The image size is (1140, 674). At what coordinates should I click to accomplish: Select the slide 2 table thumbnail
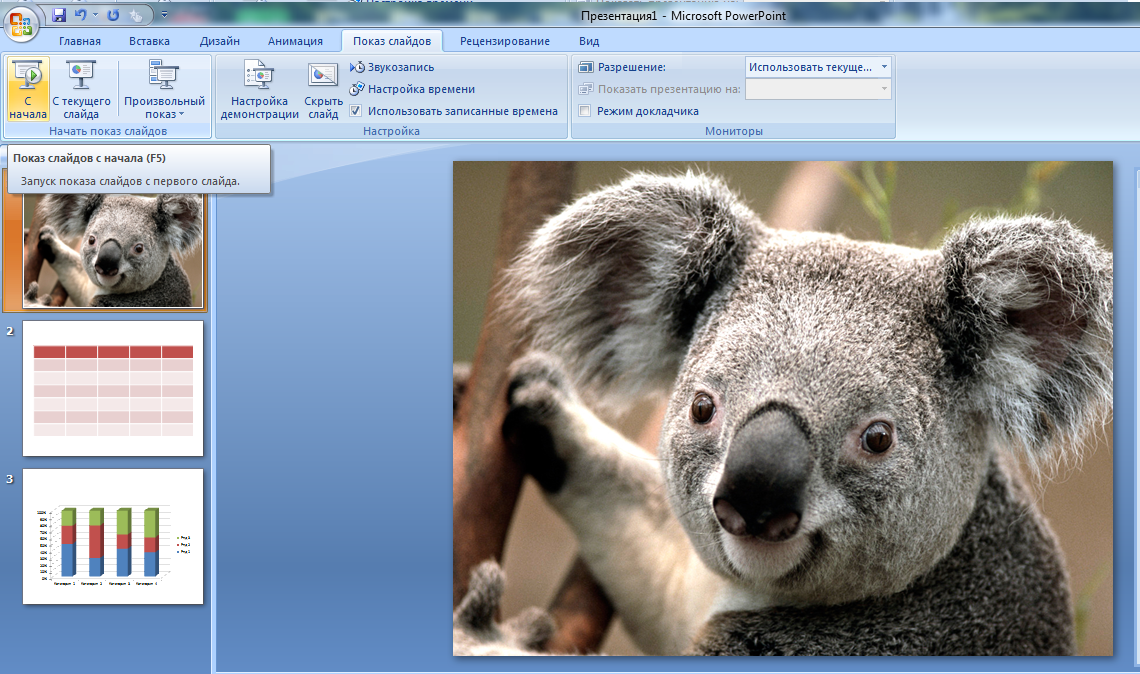[113, 388]
